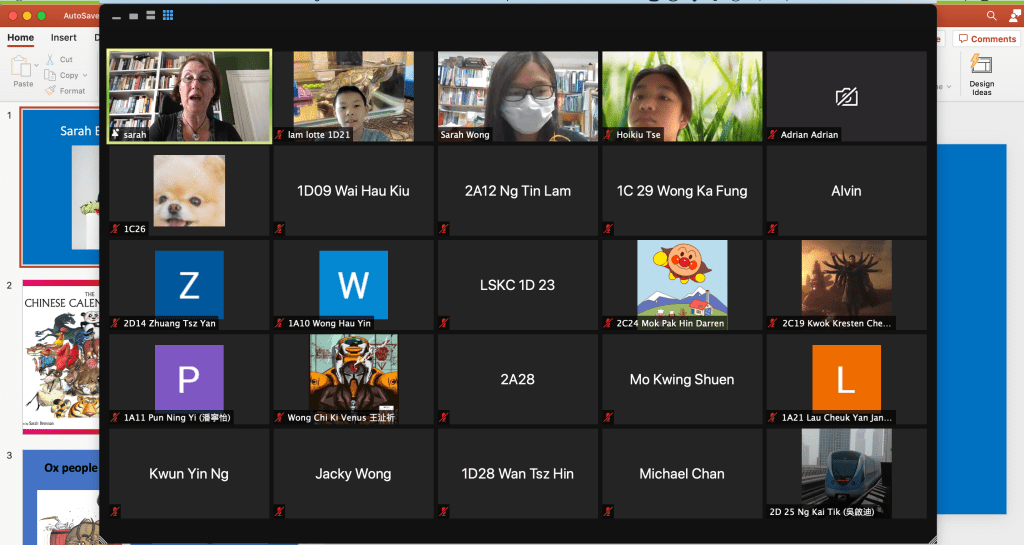Choose the stacked thumbnails view icon
1024x545 pixels.
pos(150,16)
